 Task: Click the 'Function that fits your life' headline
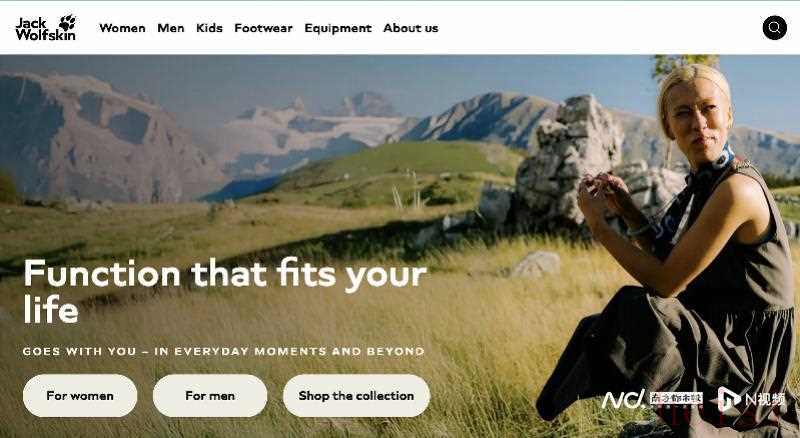click(x=225, y=290)
